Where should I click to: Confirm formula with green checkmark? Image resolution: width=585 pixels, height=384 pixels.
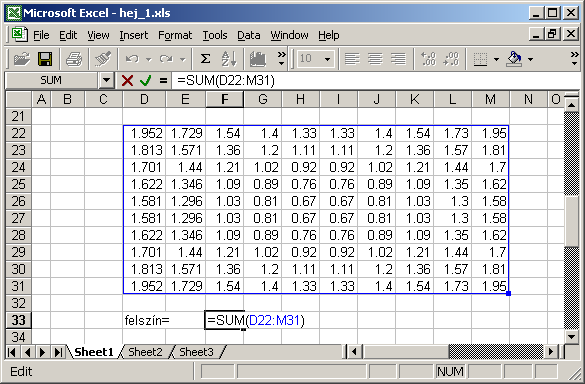146,80
